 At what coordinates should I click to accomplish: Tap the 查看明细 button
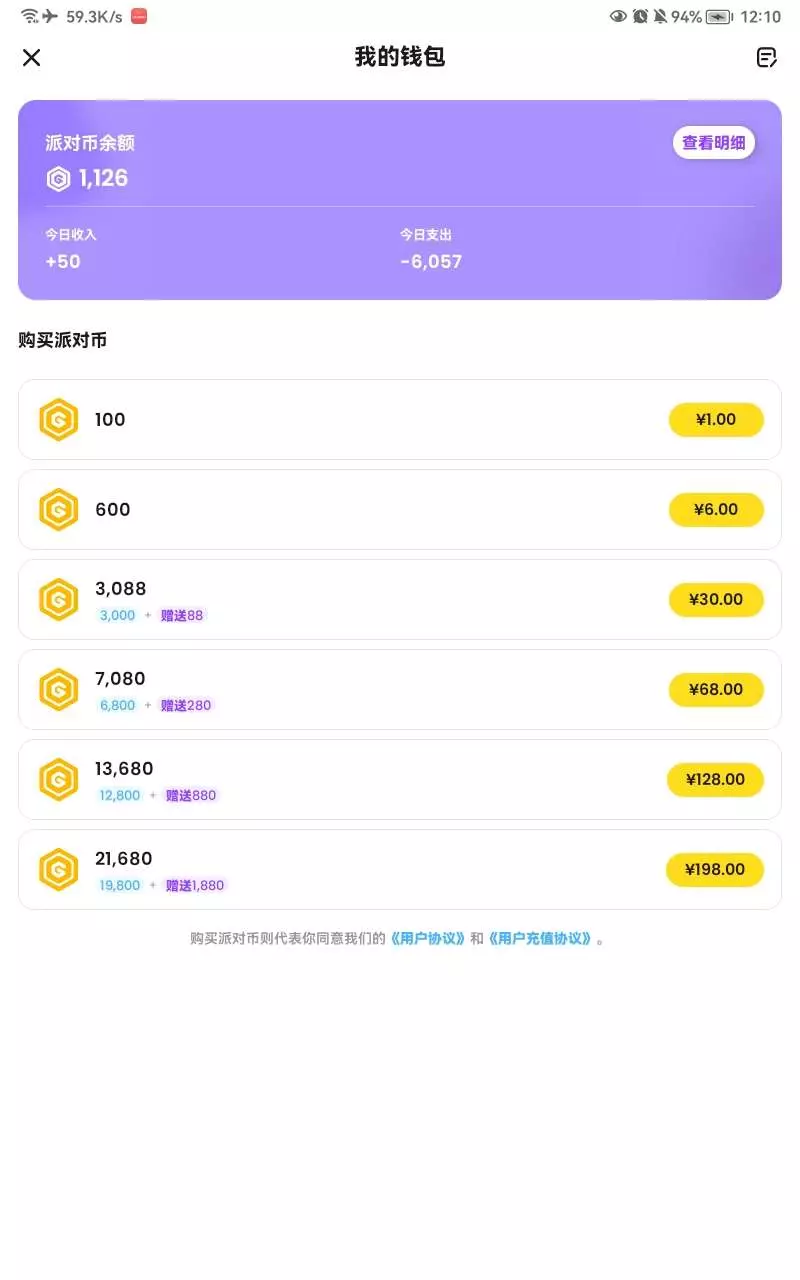click(x=713, y=143)
